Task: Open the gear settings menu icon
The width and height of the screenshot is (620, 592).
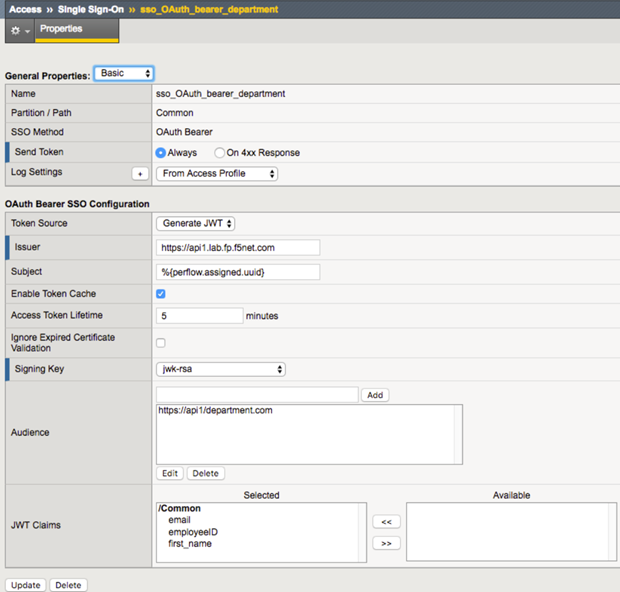Action: (x=16, y=31)
